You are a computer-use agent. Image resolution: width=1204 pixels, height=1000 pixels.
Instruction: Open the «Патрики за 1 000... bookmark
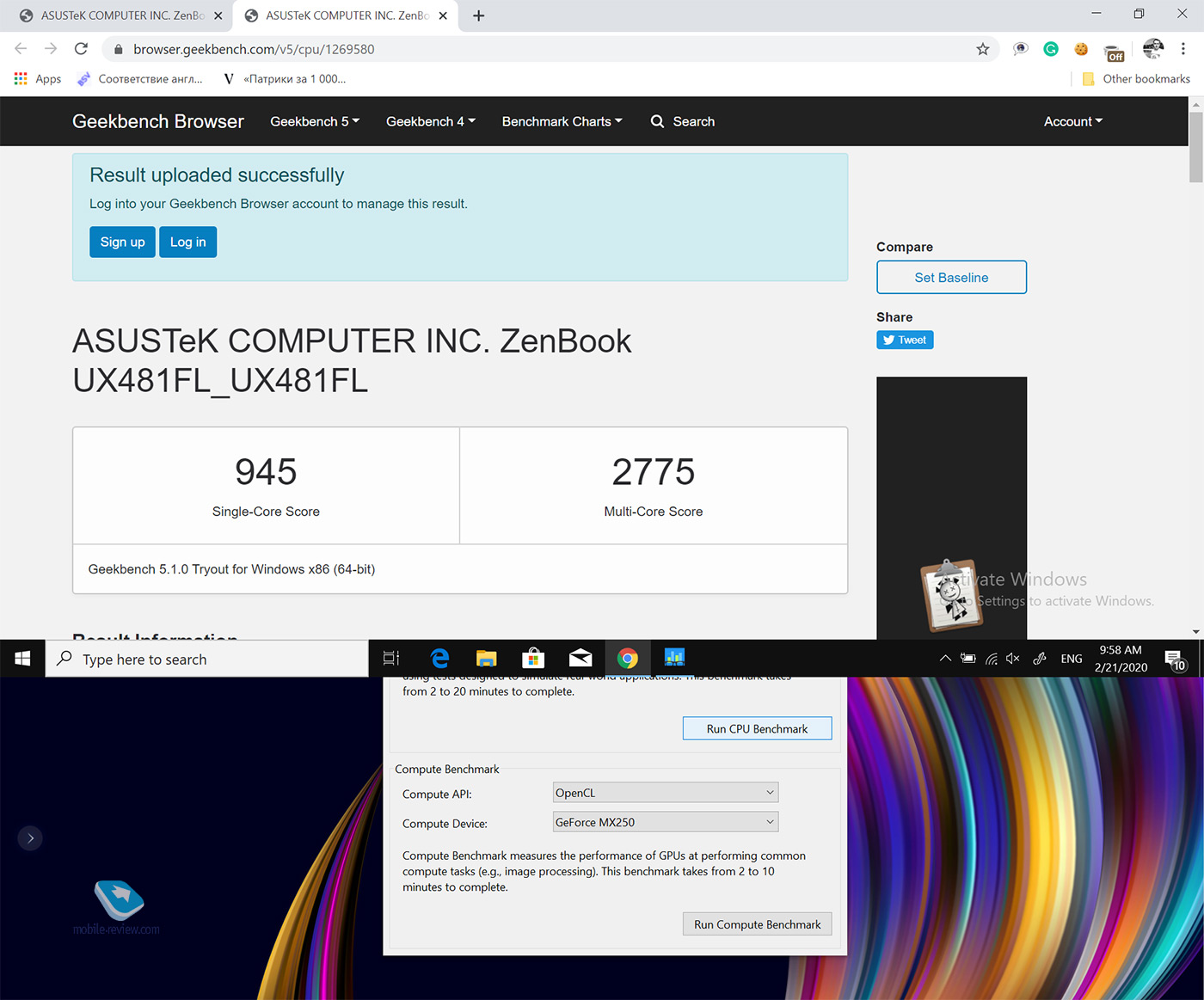(285, 78)
